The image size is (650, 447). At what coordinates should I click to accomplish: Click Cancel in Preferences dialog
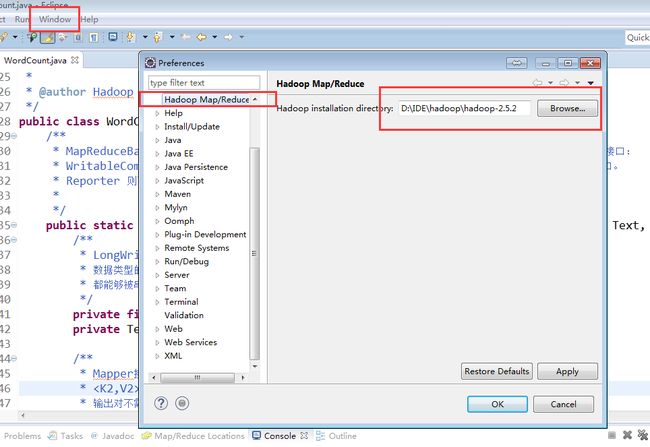563,404
